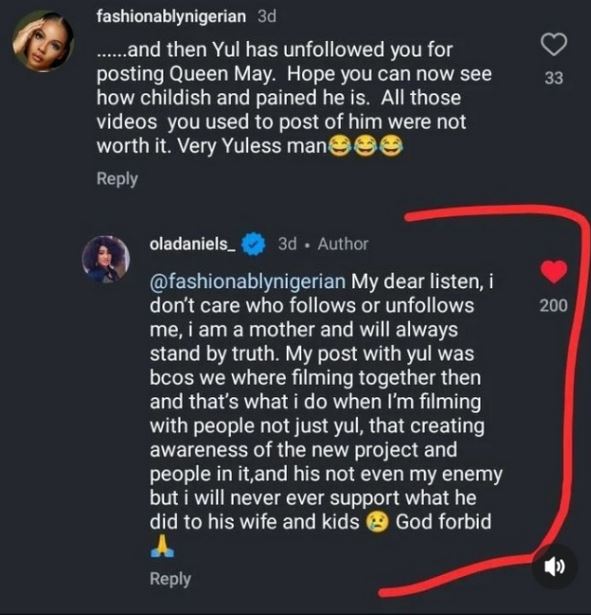591x615 pixels.
Task: Click the crying face emoji before God forbid
Action: tap(377, 522)
